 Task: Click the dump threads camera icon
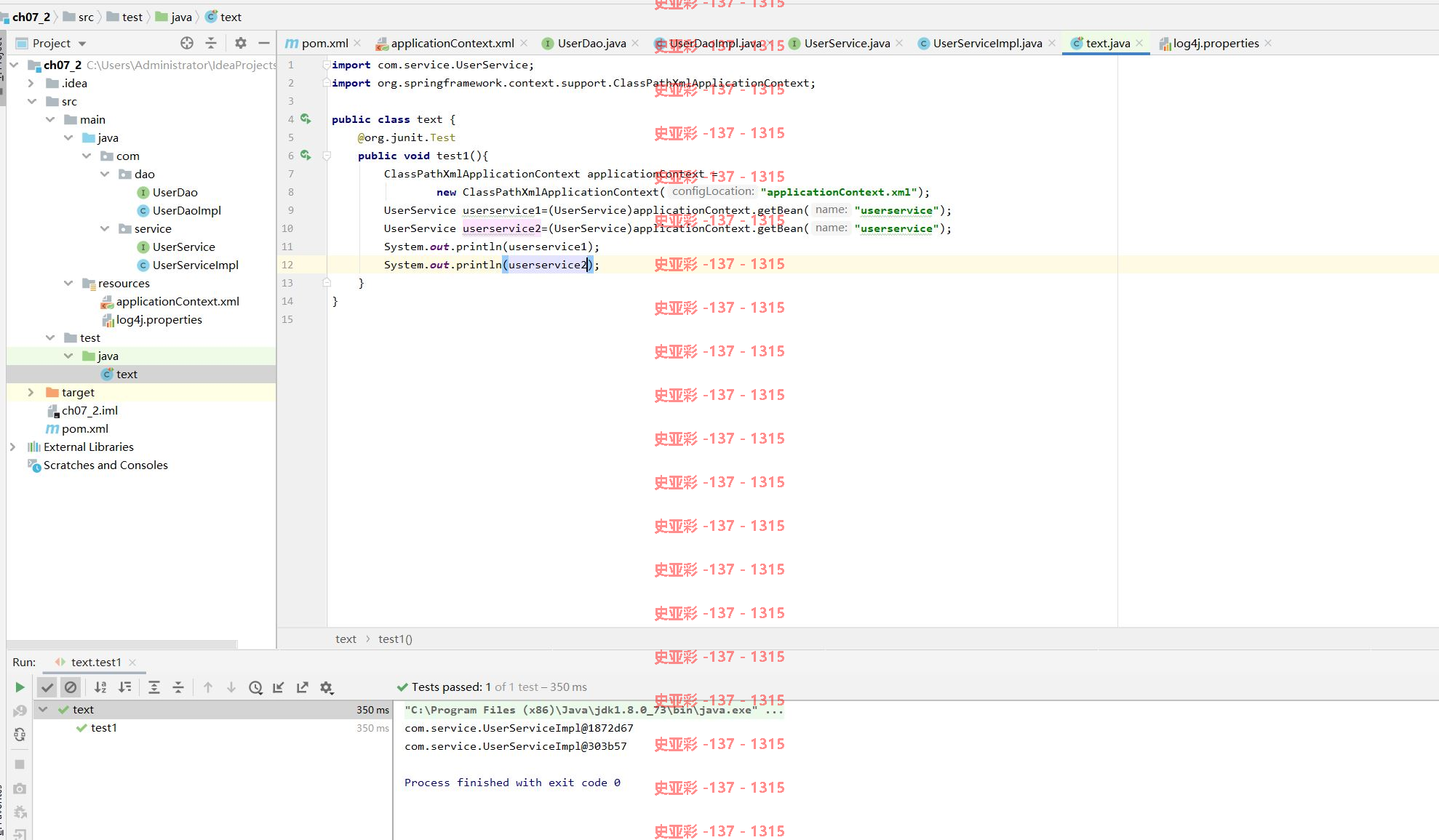20,788
